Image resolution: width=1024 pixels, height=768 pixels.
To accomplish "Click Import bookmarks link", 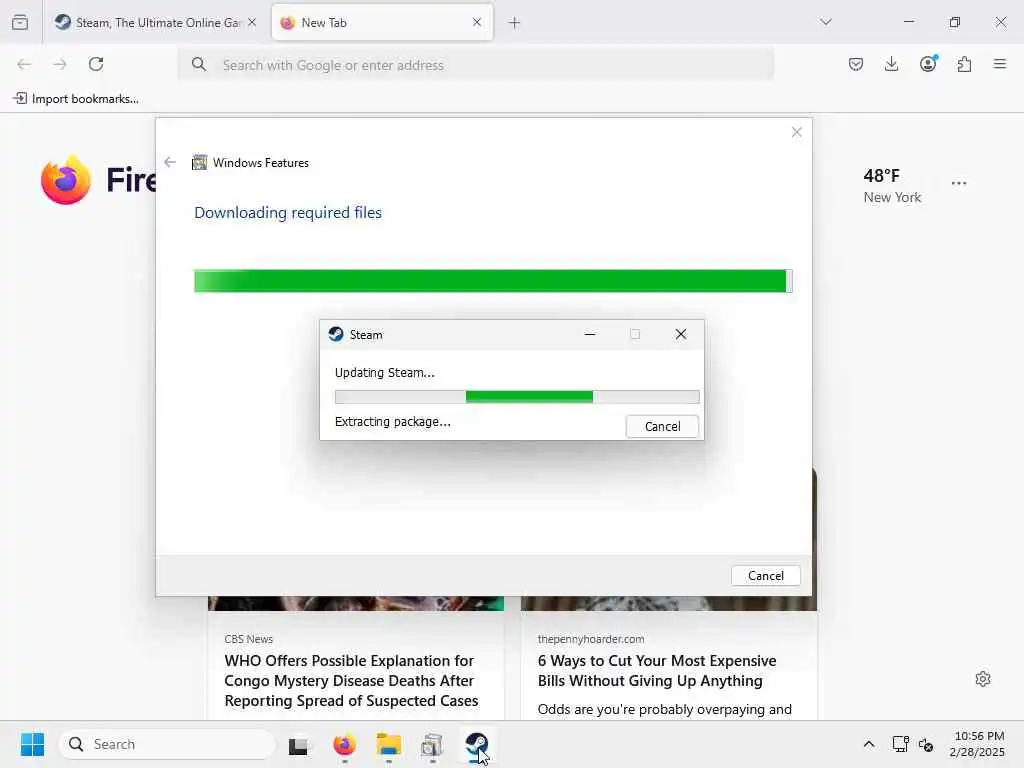I will [76, 99].
